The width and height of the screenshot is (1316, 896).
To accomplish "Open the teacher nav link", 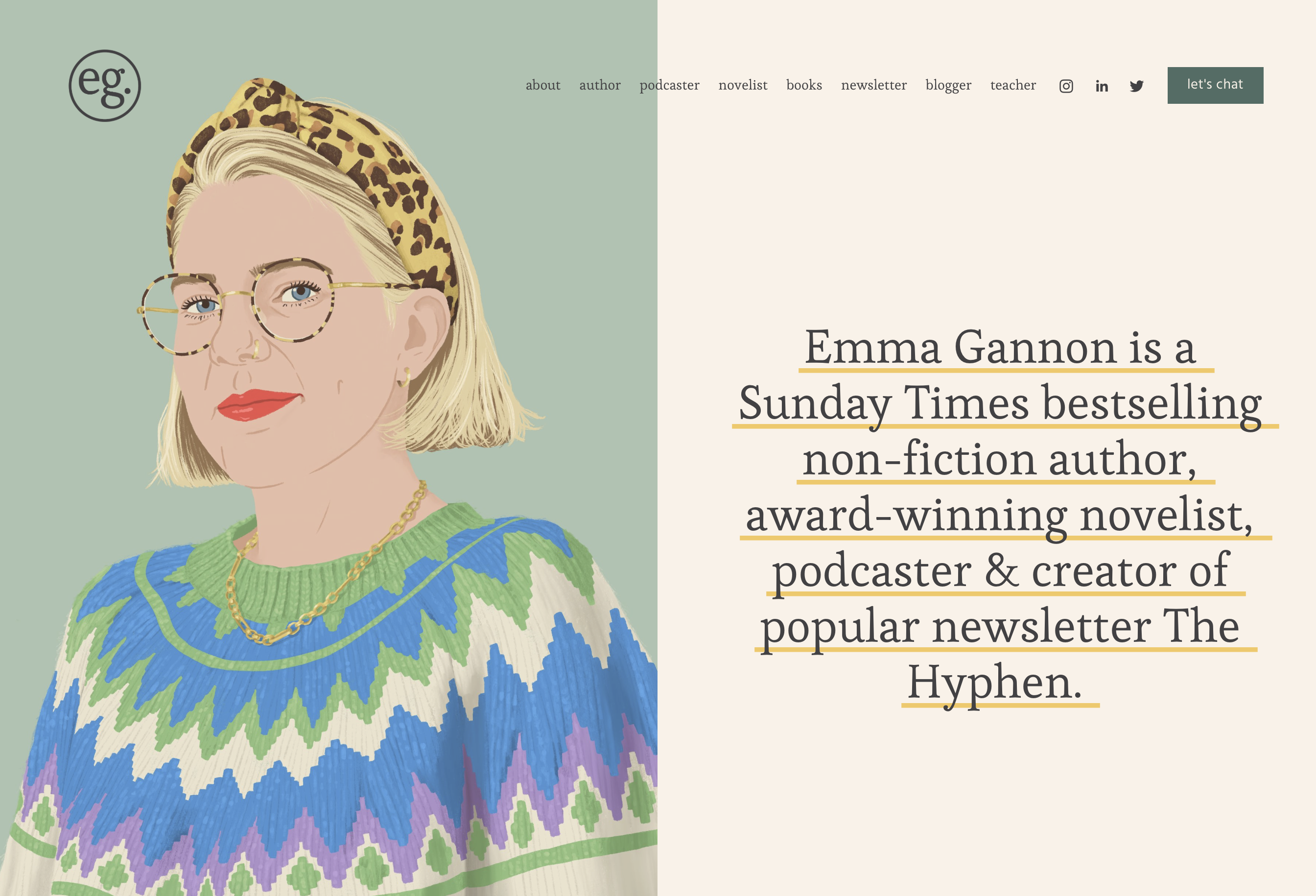I will [x=1012, y=86].
